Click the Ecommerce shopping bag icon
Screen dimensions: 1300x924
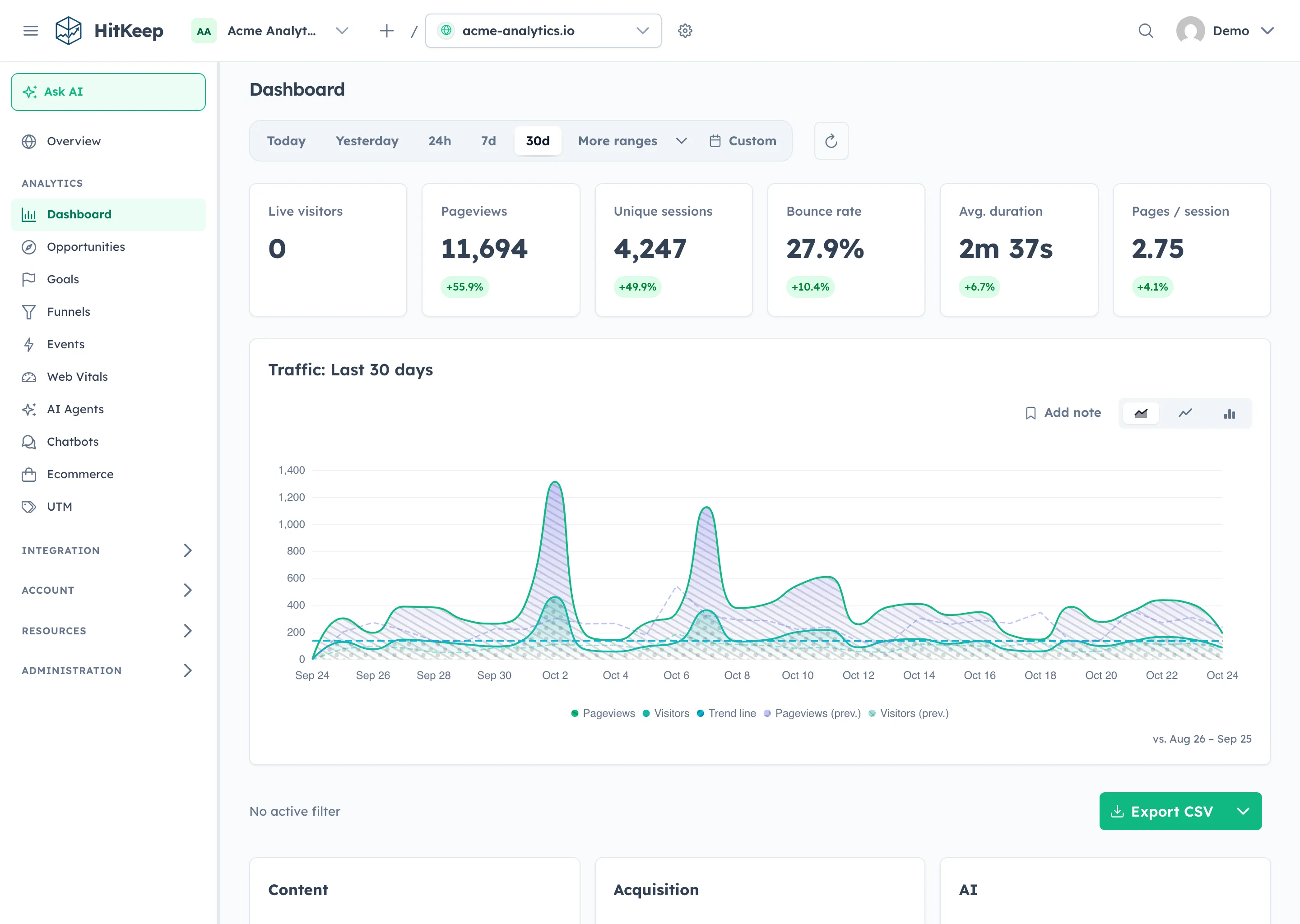pyautogui.click(x=29, y=474)
